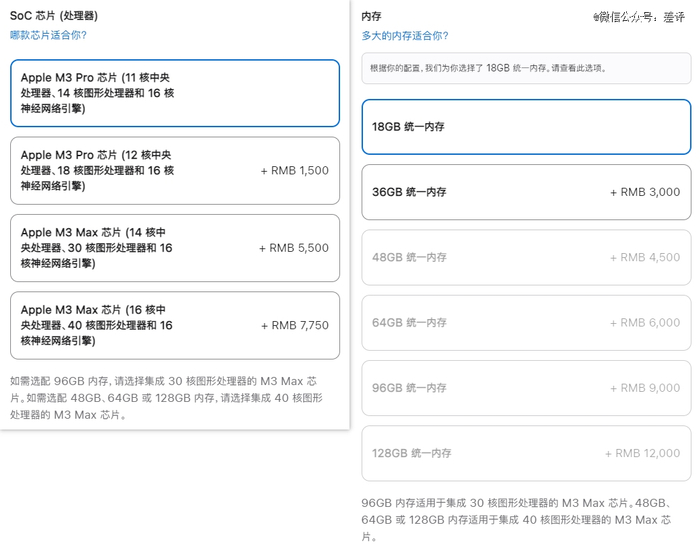700x552 pixels.
Task: Click the '内存' section heading
Action: tap(372, 16)
